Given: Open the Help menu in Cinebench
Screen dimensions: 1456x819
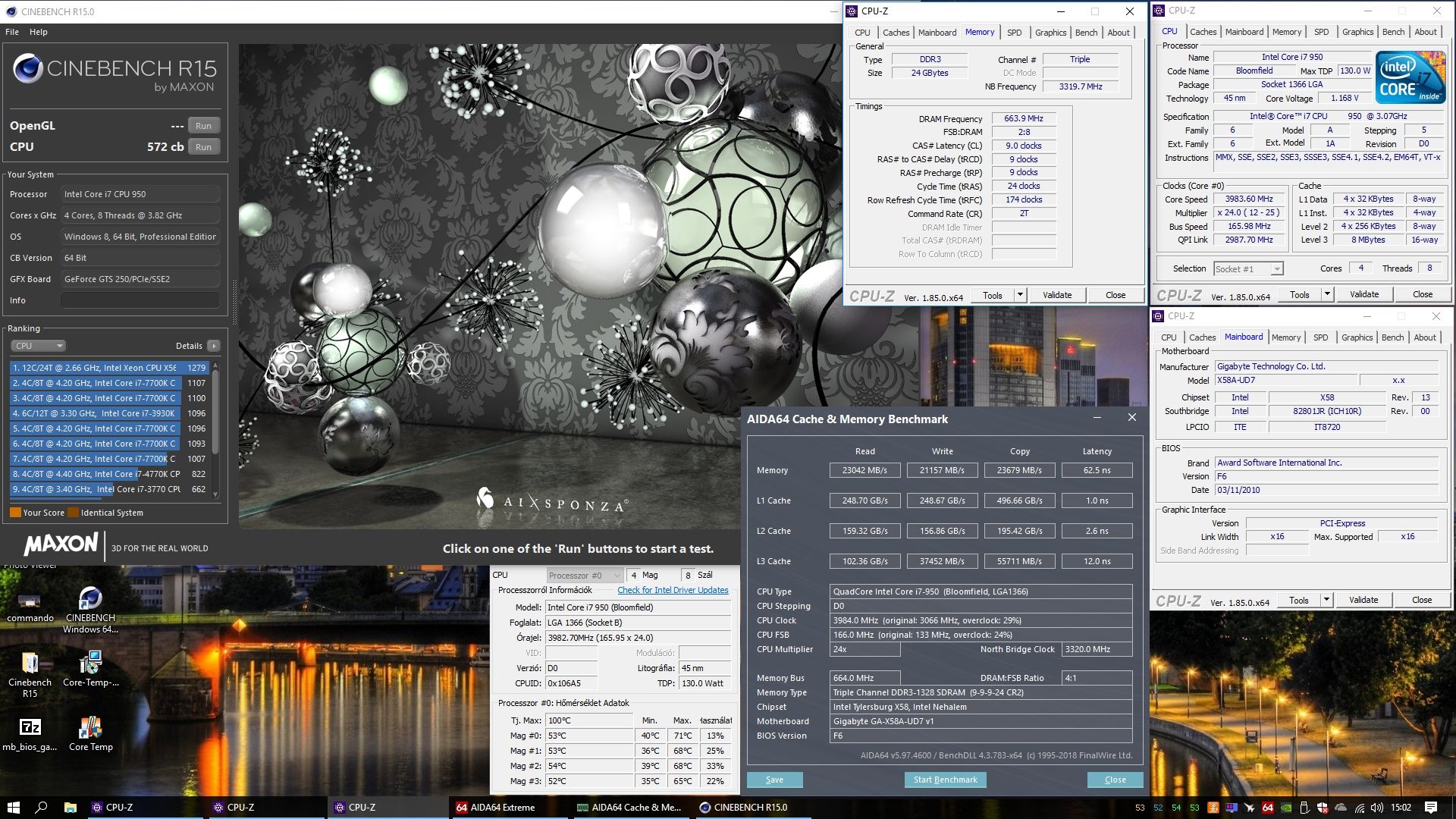Looking at the screenshot, I should pyautogui.click(x=38, y=32).
